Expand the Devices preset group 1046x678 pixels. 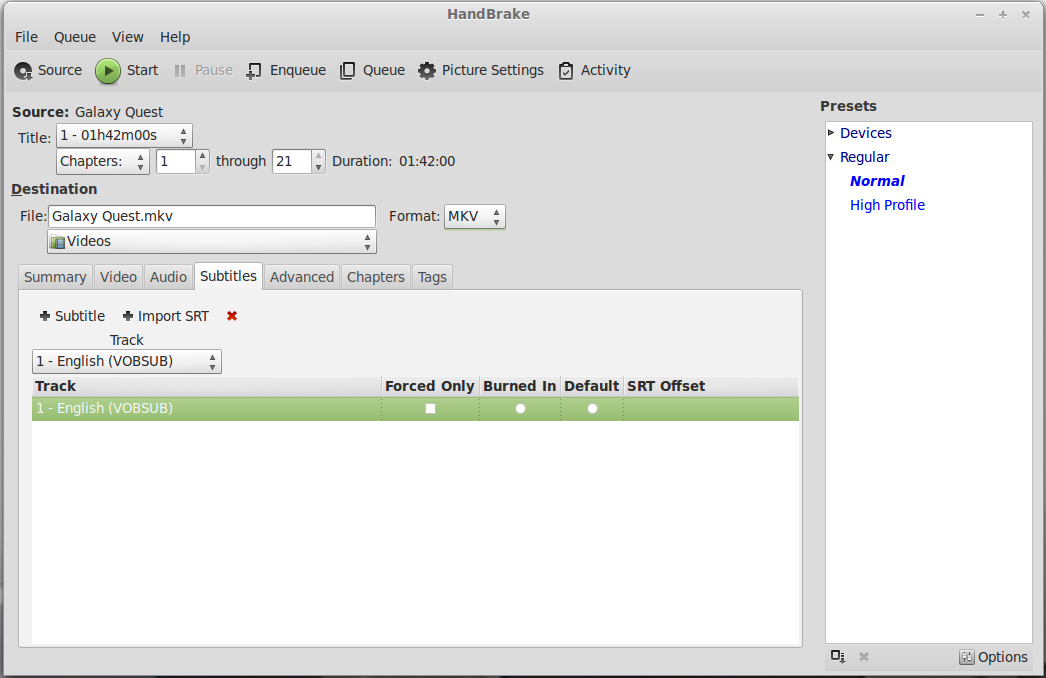point(831,133)
